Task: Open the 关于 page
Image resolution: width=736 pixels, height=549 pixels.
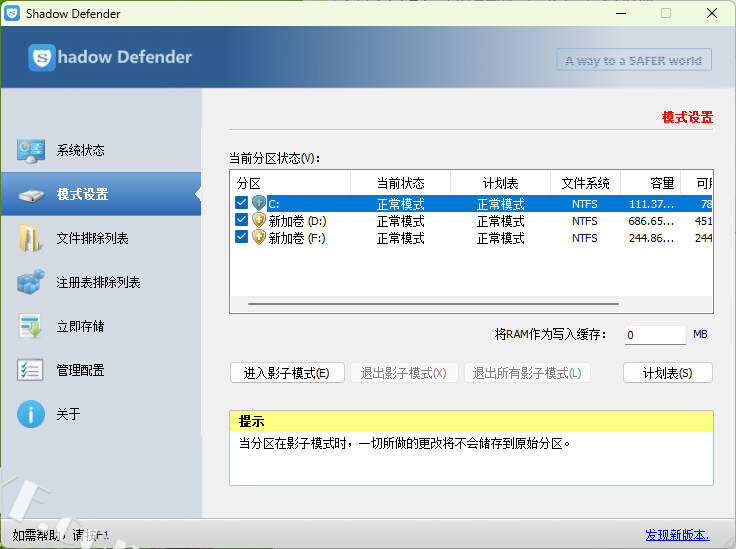Action: (101, 414)
